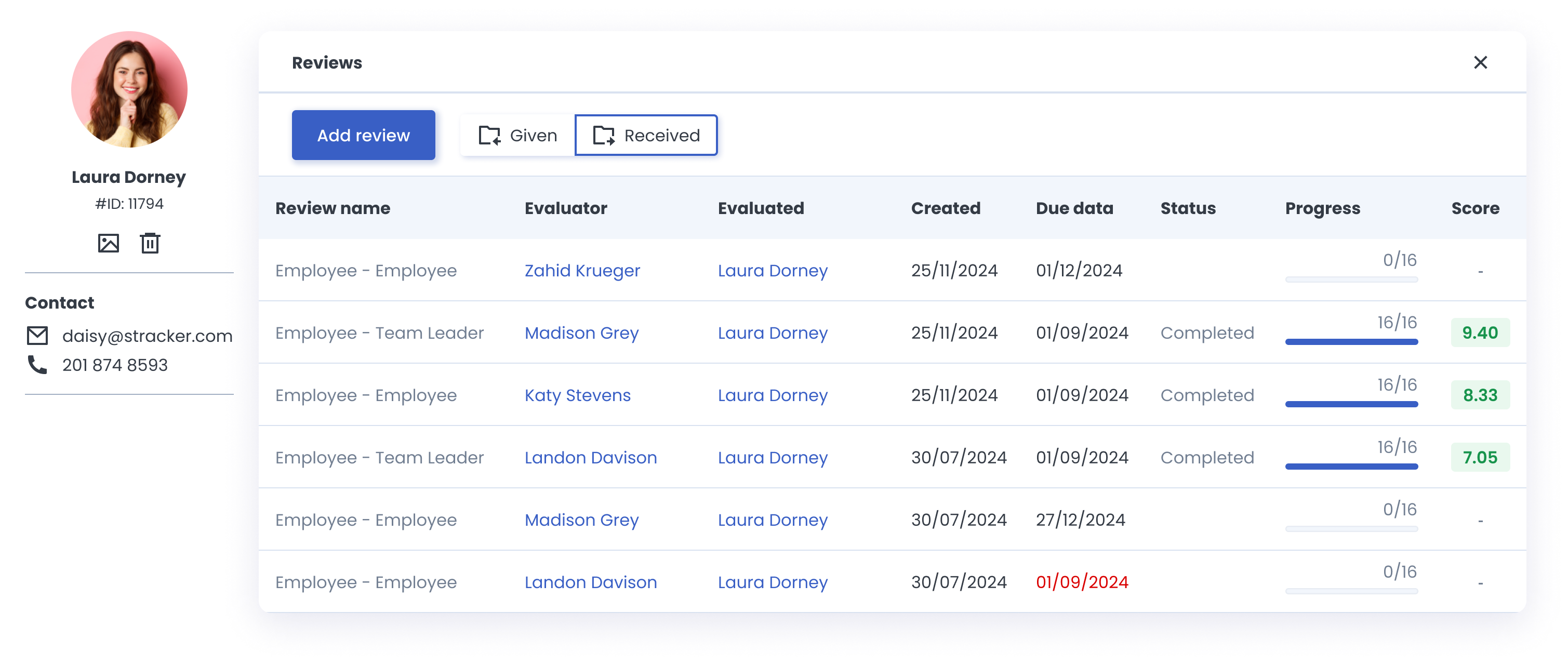Open evaluator Zahid Krueger's profile

(x=581, y=271)
